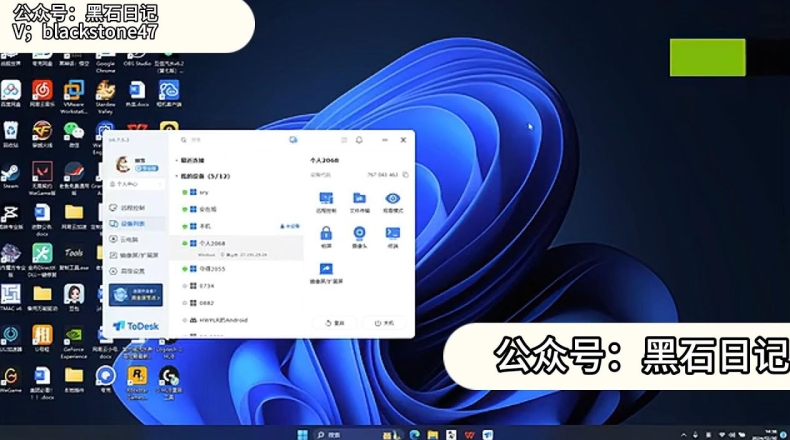Select the offline device 0734
The width and height of the screenshot is (790, 440).
(x=237, y=286)
